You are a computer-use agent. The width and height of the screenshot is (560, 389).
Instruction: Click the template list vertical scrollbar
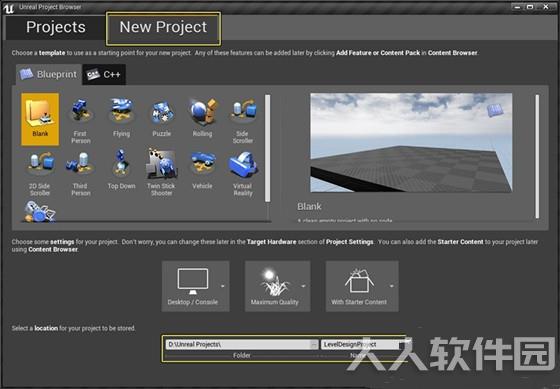coord(268,148)
